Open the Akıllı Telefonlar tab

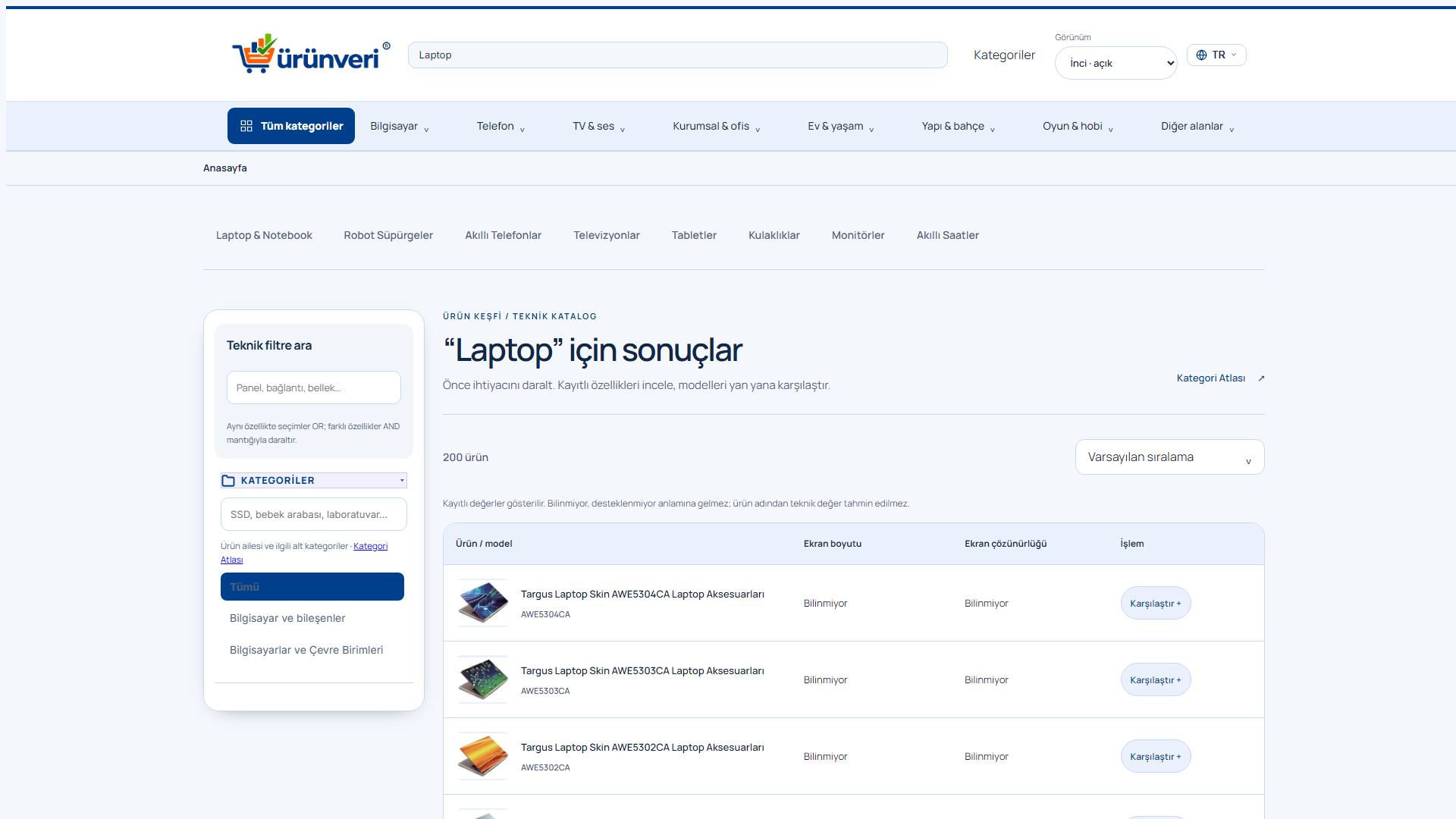[x=504, y=236]
